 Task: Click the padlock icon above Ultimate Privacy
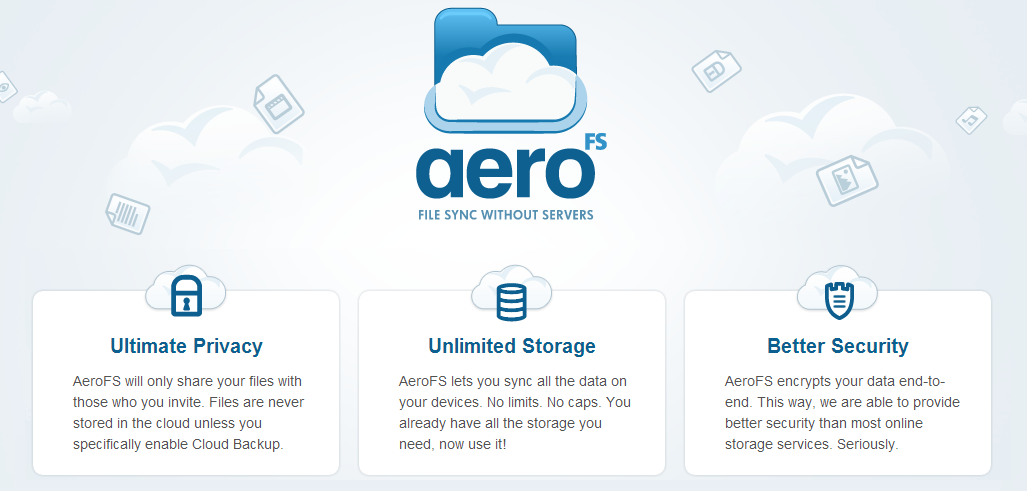[186, 296]
